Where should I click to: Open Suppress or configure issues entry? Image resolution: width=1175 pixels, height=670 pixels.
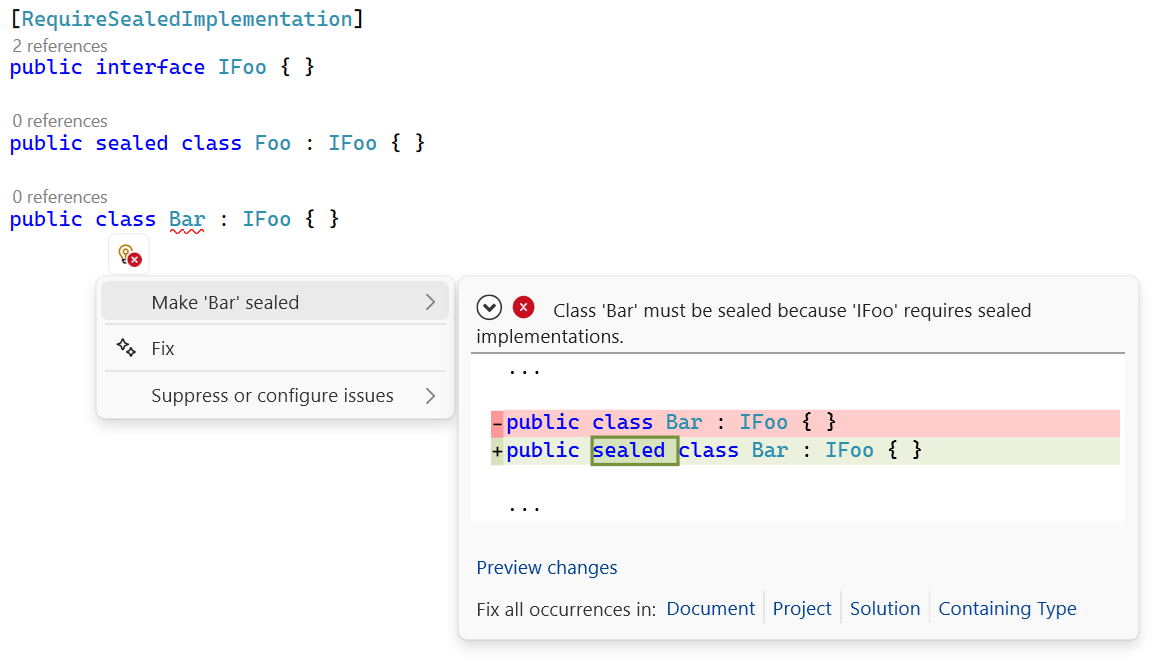point(274,396)
